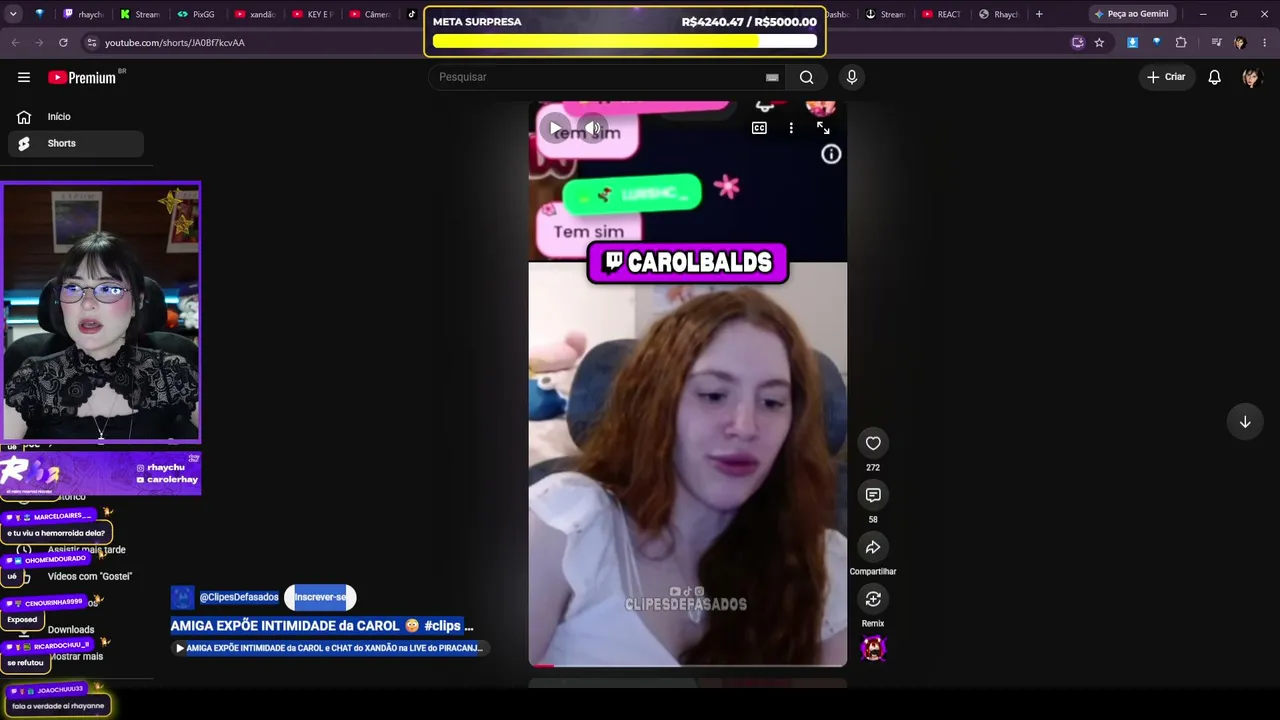Open the @ClipesDefasados channel link
Viewport: 1280px width, 720px height.
[239, 597]
